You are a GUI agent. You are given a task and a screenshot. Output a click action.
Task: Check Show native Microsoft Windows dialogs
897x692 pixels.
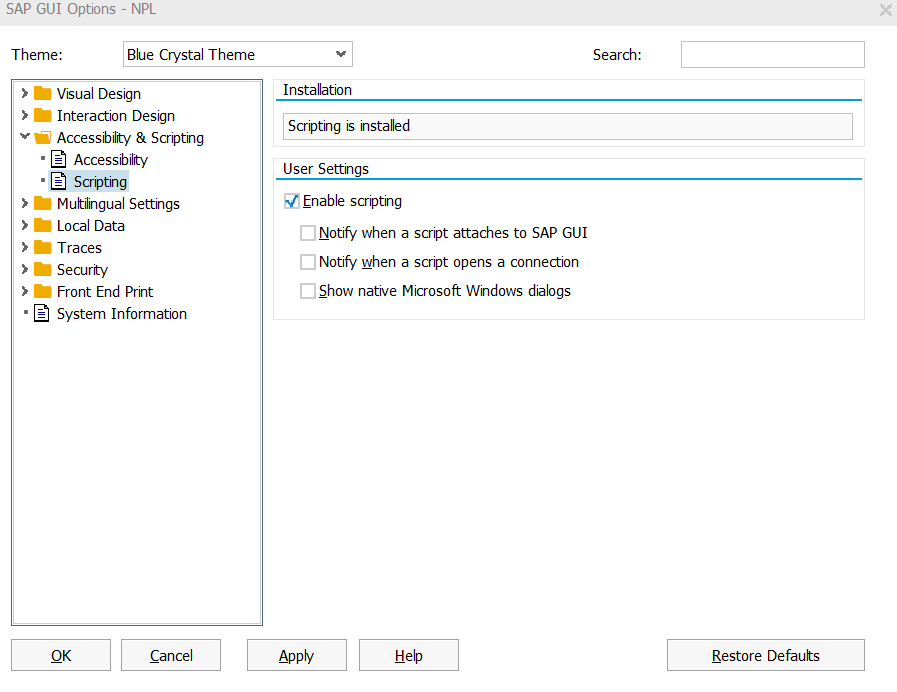click(x=308, y=291)
